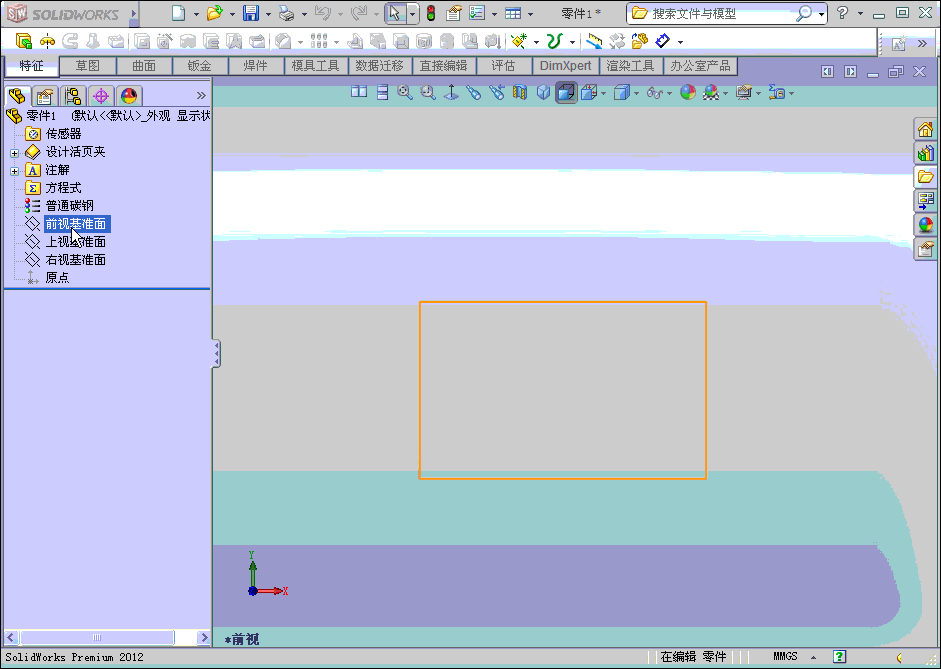Print using the printer icon
Viewport: 941px width, 669px height.
coord(287,13)
